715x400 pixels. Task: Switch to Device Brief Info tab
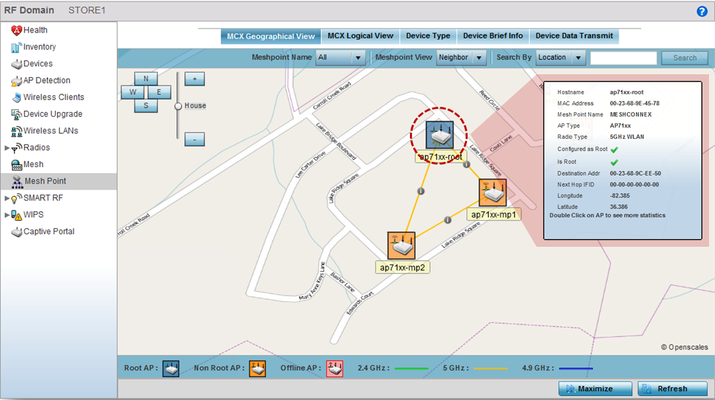[493, 36]
